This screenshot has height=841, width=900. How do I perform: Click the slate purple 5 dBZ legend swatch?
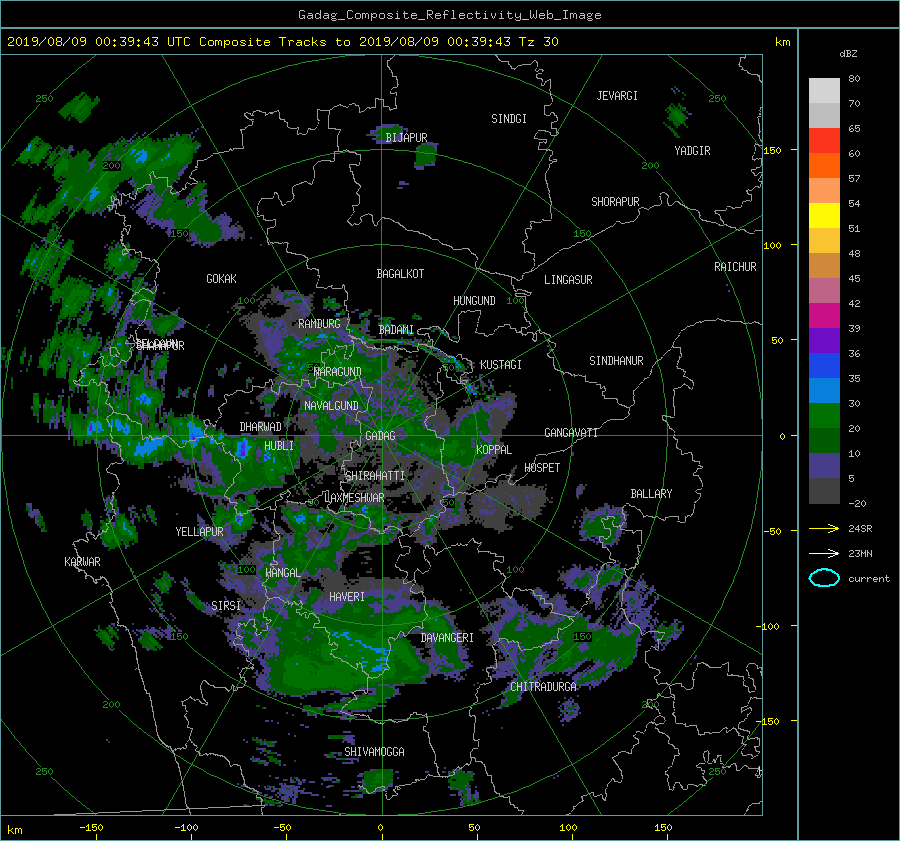click(824, 466)
